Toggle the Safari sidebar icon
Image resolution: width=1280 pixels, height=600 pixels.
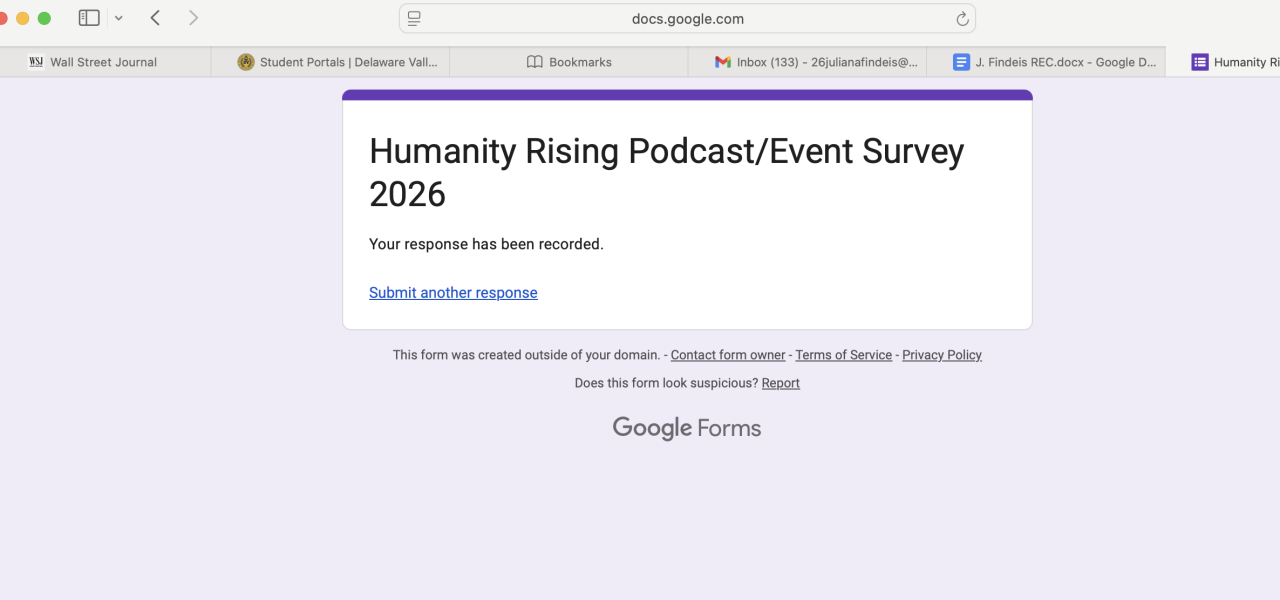pos(89,18)
